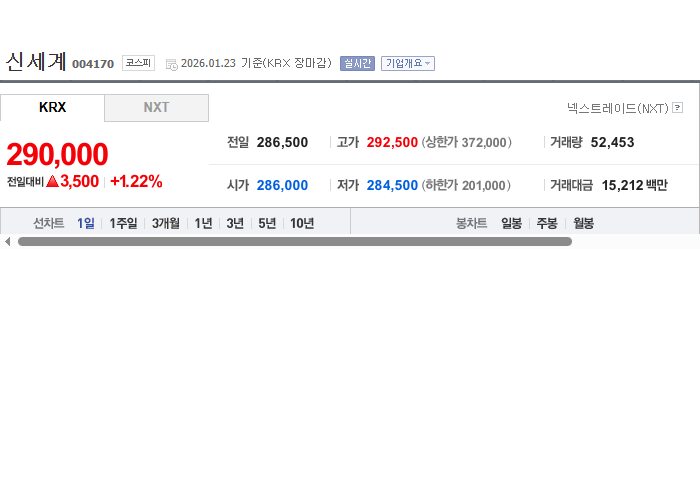
Task: Select the 1일 line chart period
Action: point(86,223)
